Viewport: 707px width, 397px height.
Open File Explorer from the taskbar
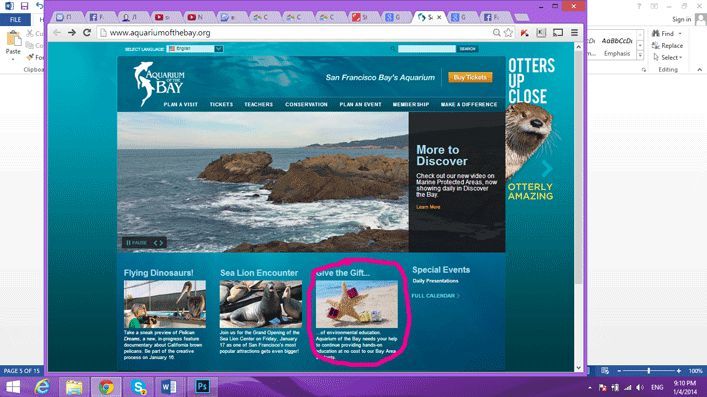(x=74, y=387)
